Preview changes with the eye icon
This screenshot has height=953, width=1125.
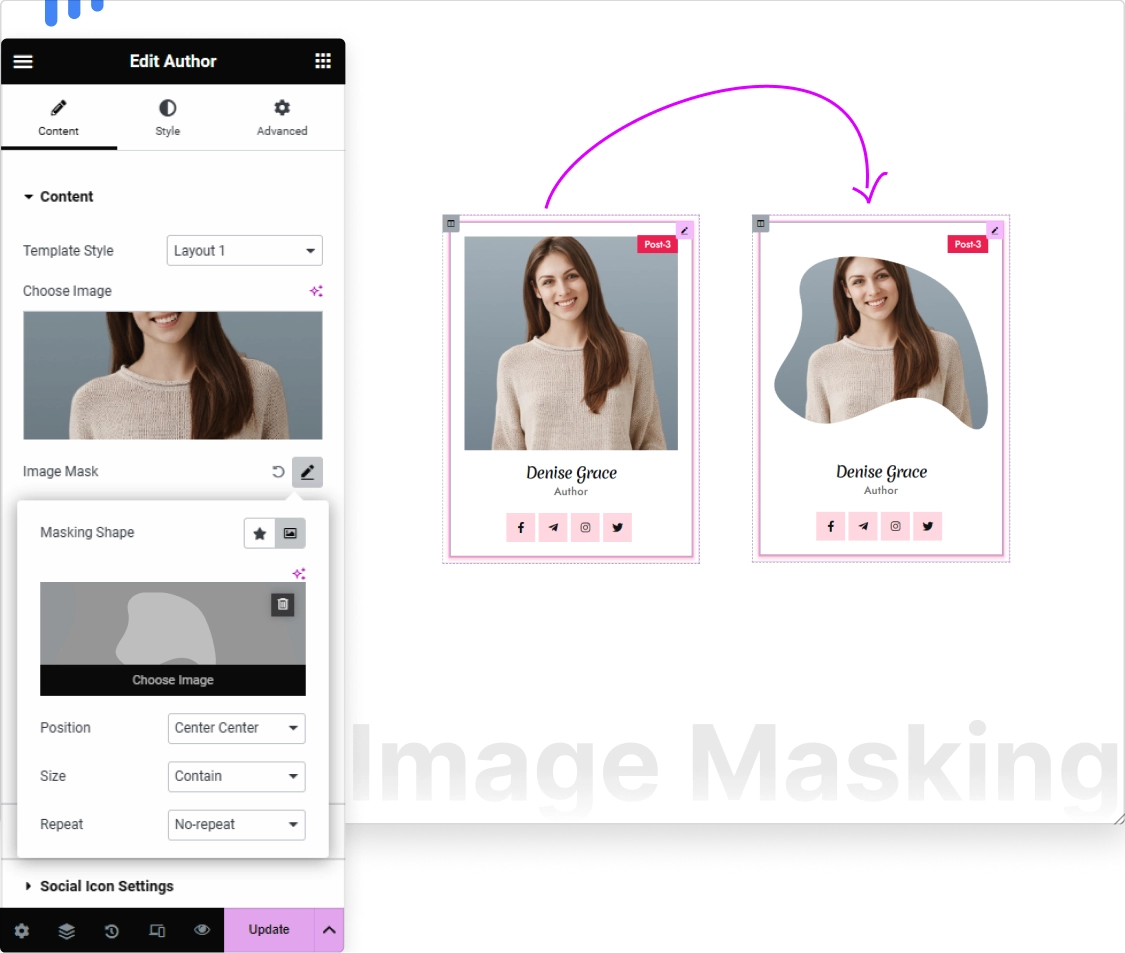pos(202,930)
